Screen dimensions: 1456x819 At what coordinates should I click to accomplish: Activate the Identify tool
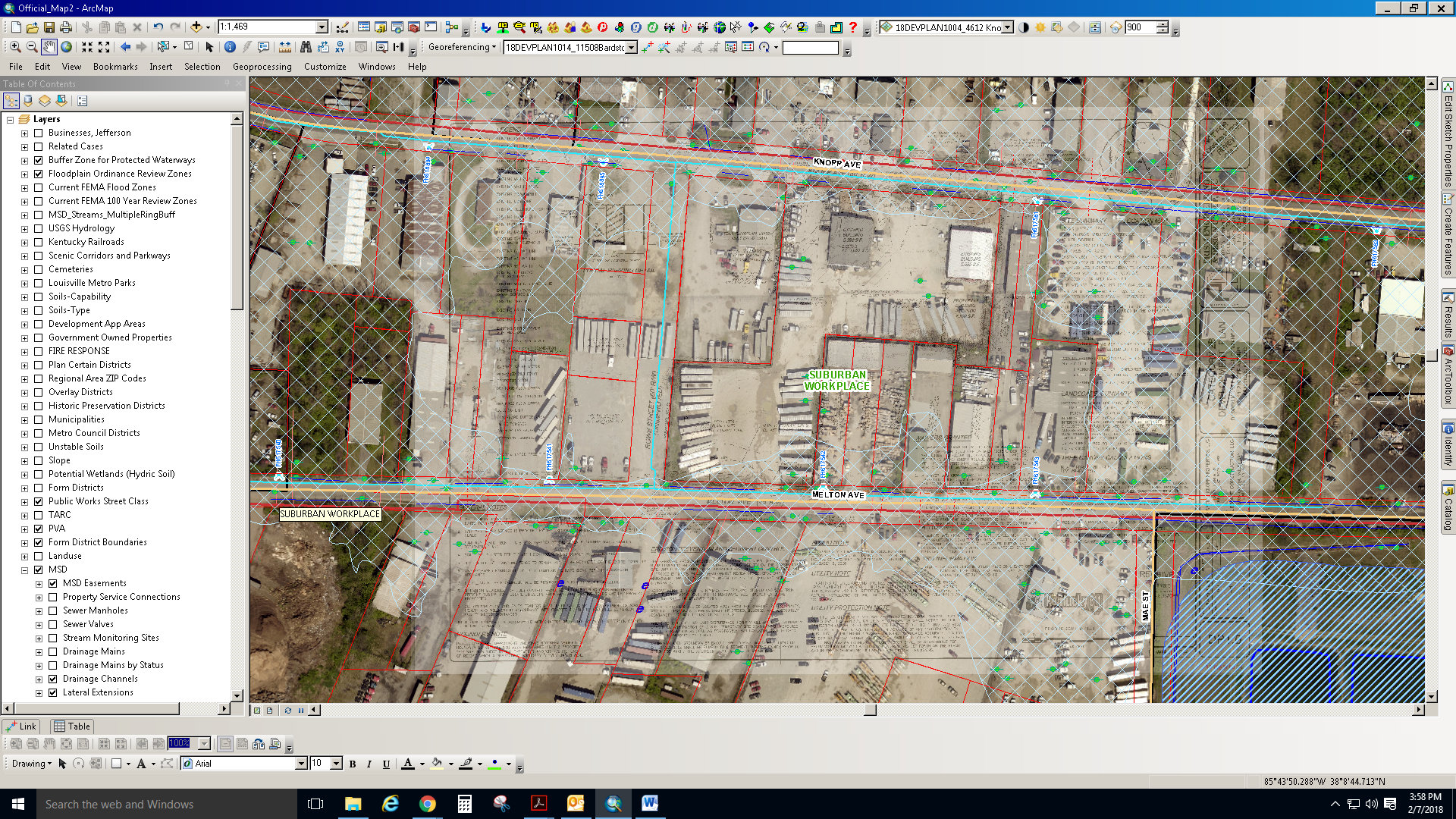click(x=230, y=47)
